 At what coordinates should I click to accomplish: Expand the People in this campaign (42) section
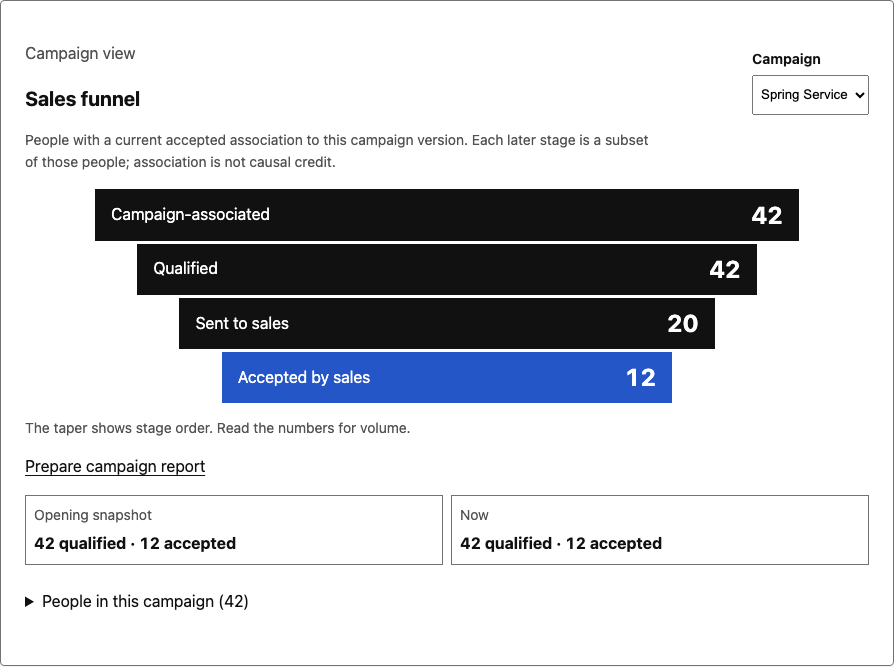coord(137,601)
